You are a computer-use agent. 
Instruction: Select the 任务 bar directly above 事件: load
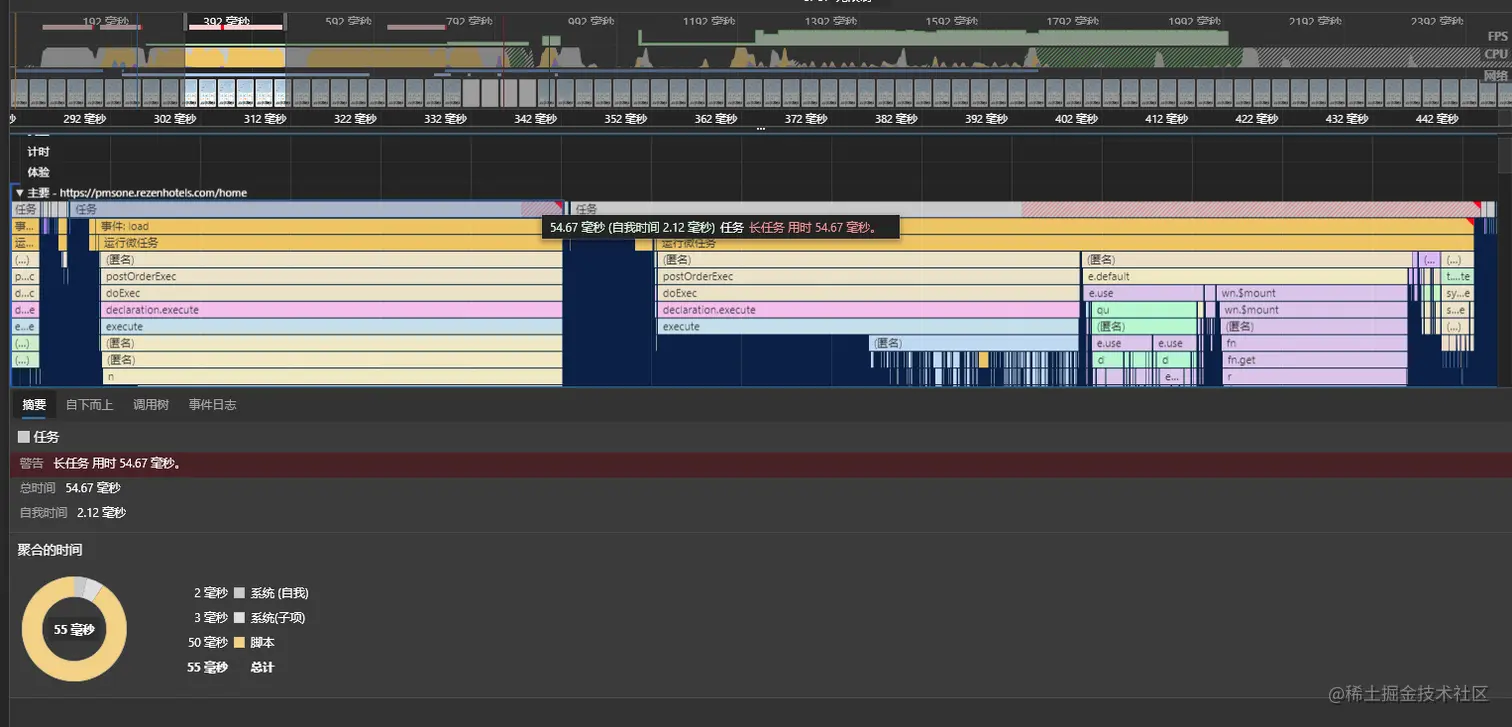[317, 209]
